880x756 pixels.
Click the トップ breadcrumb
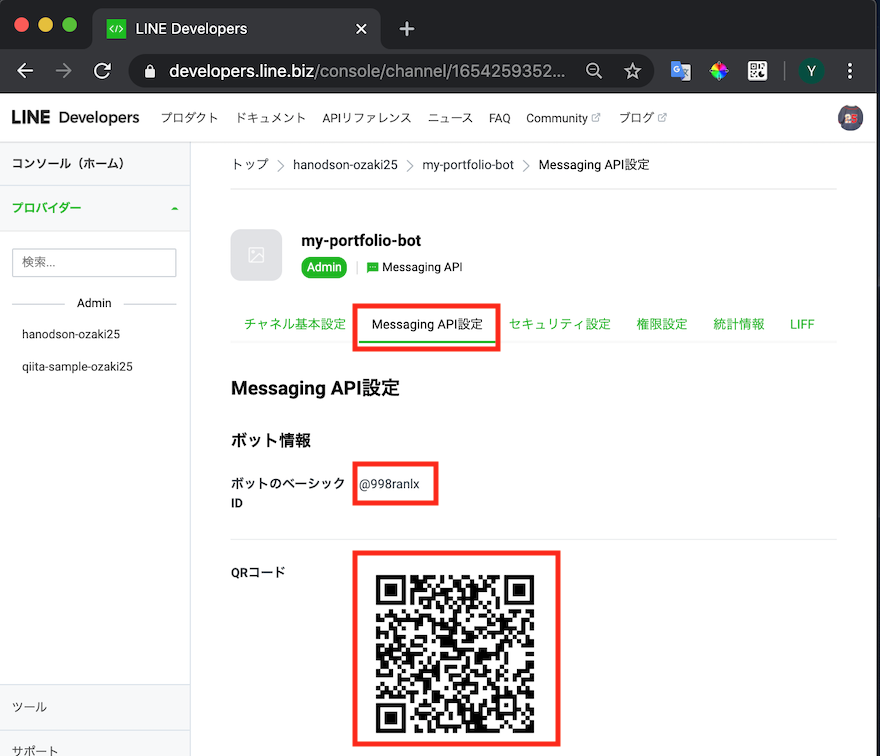tap(250, 164)
